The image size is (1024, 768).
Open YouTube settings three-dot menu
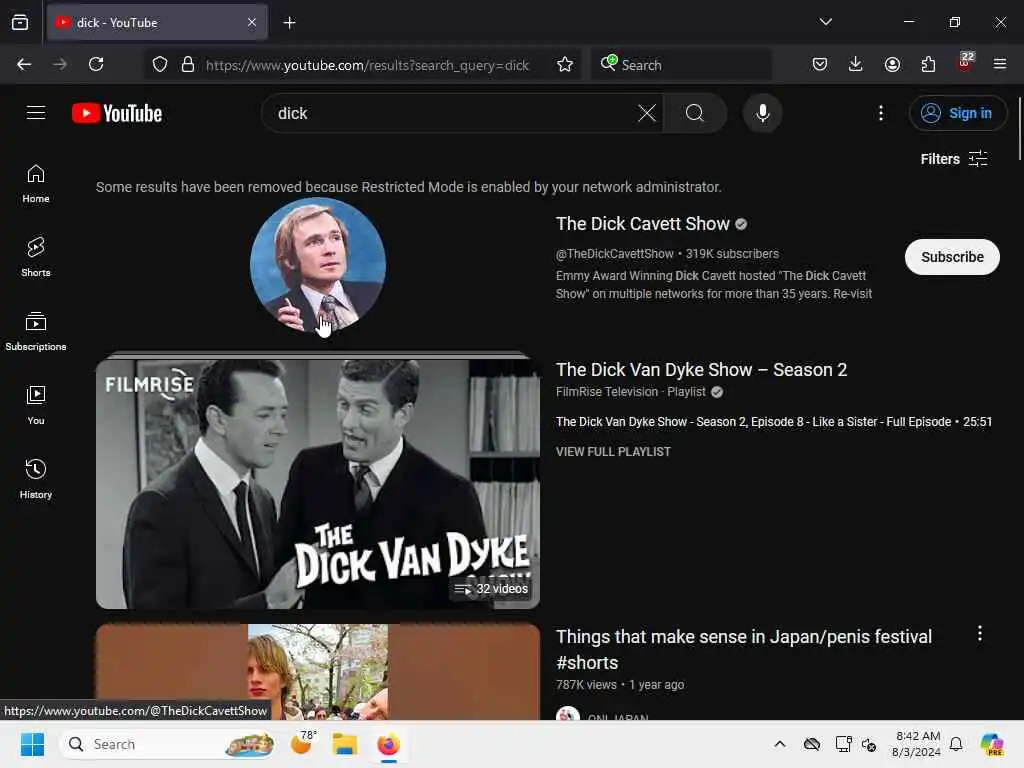(x=881, y=113)
